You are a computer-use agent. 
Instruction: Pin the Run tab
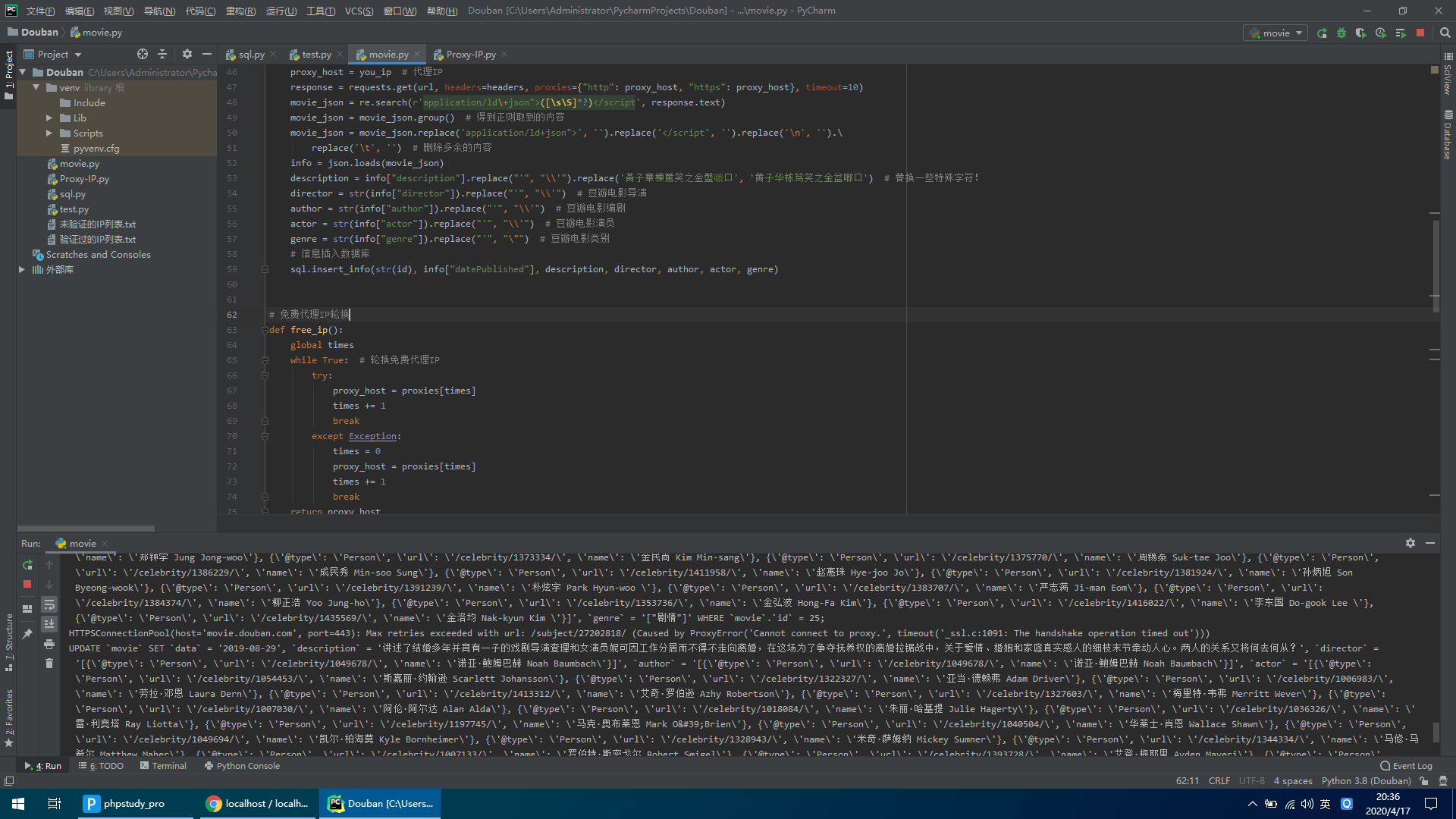pos(27,633)
